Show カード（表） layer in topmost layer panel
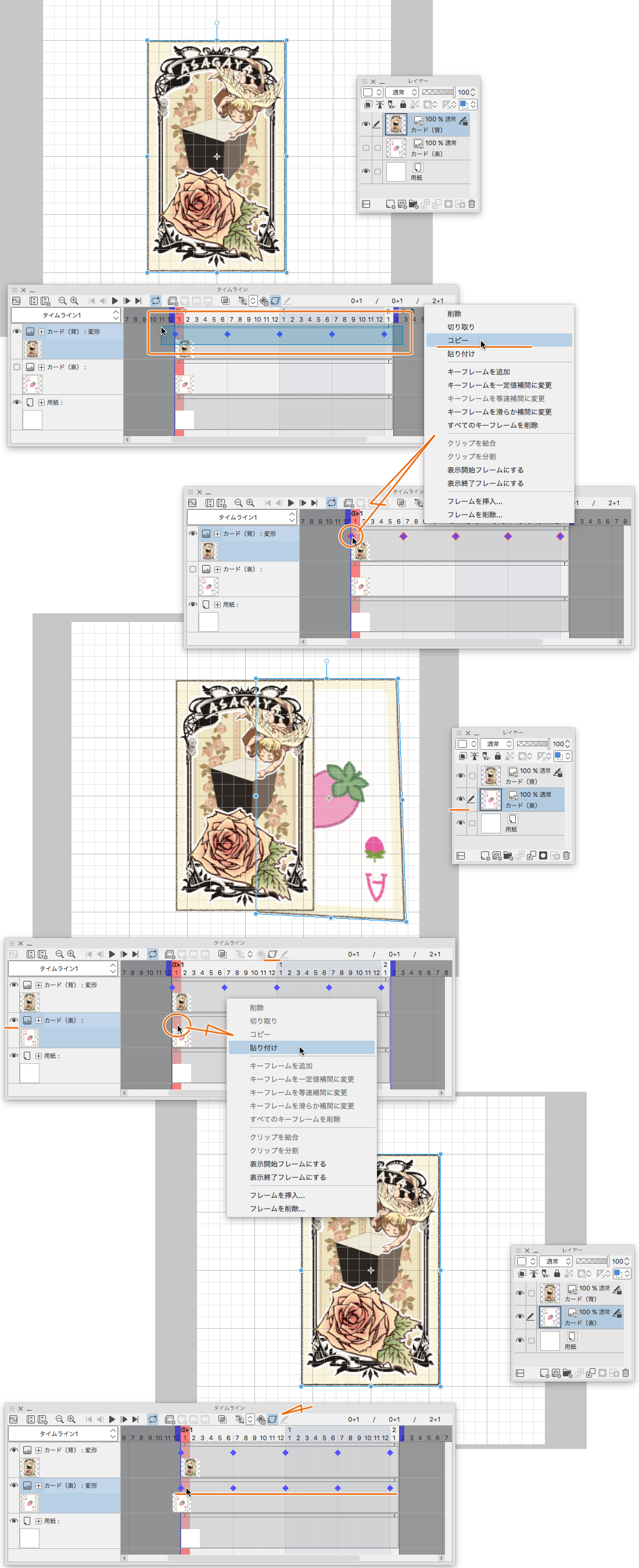Viewport: 639px width, 1568px height. tap(366, 148)
